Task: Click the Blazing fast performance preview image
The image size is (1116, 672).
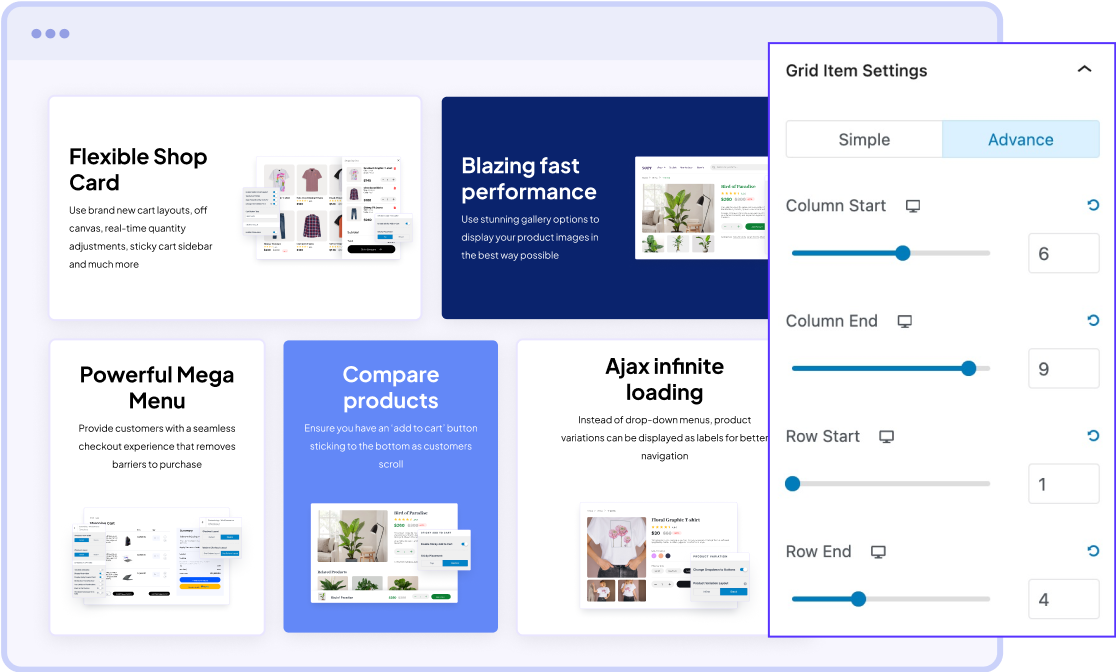Action: [702, 208]
